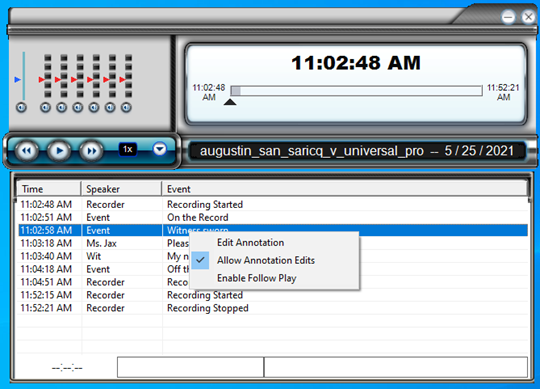The width and height of the screenshot is (540, 389).
Task: Select the On the Record event row
Action: pyautogui.click(x=273, y=218)
